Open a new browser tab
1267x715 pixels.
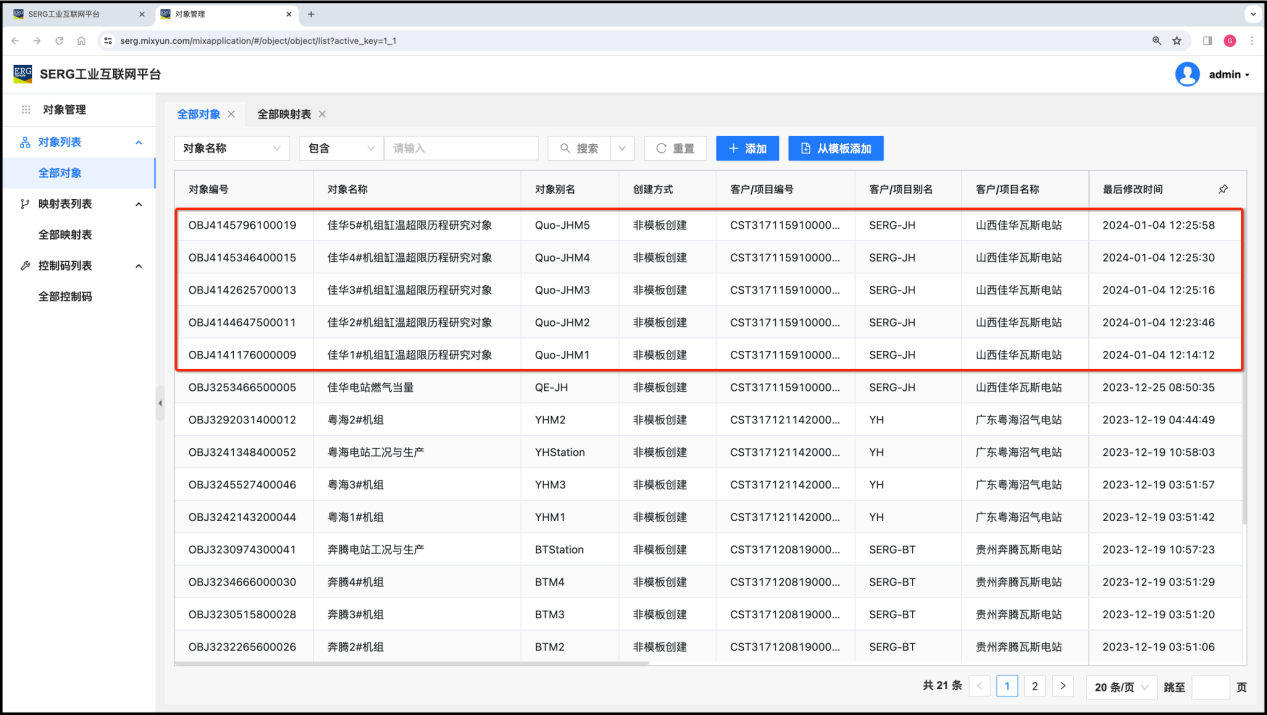311,14
